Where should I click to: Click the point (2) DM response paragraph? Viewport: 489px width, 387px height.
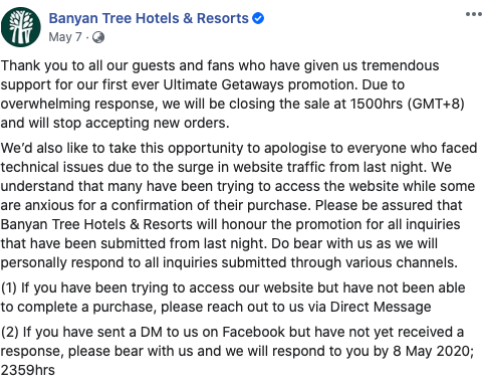tap(237, 351)
